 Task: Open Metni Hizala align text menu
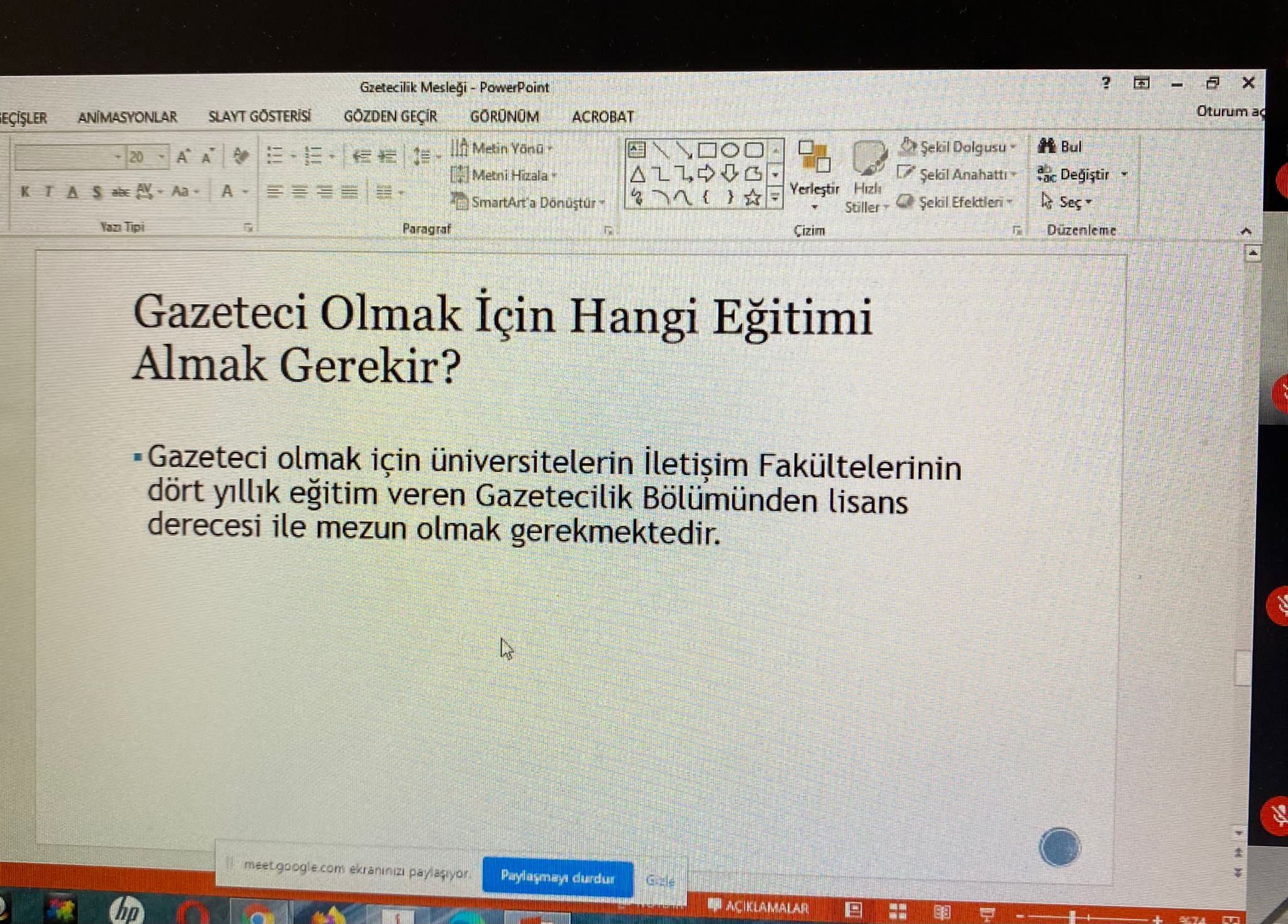point(504,175)
